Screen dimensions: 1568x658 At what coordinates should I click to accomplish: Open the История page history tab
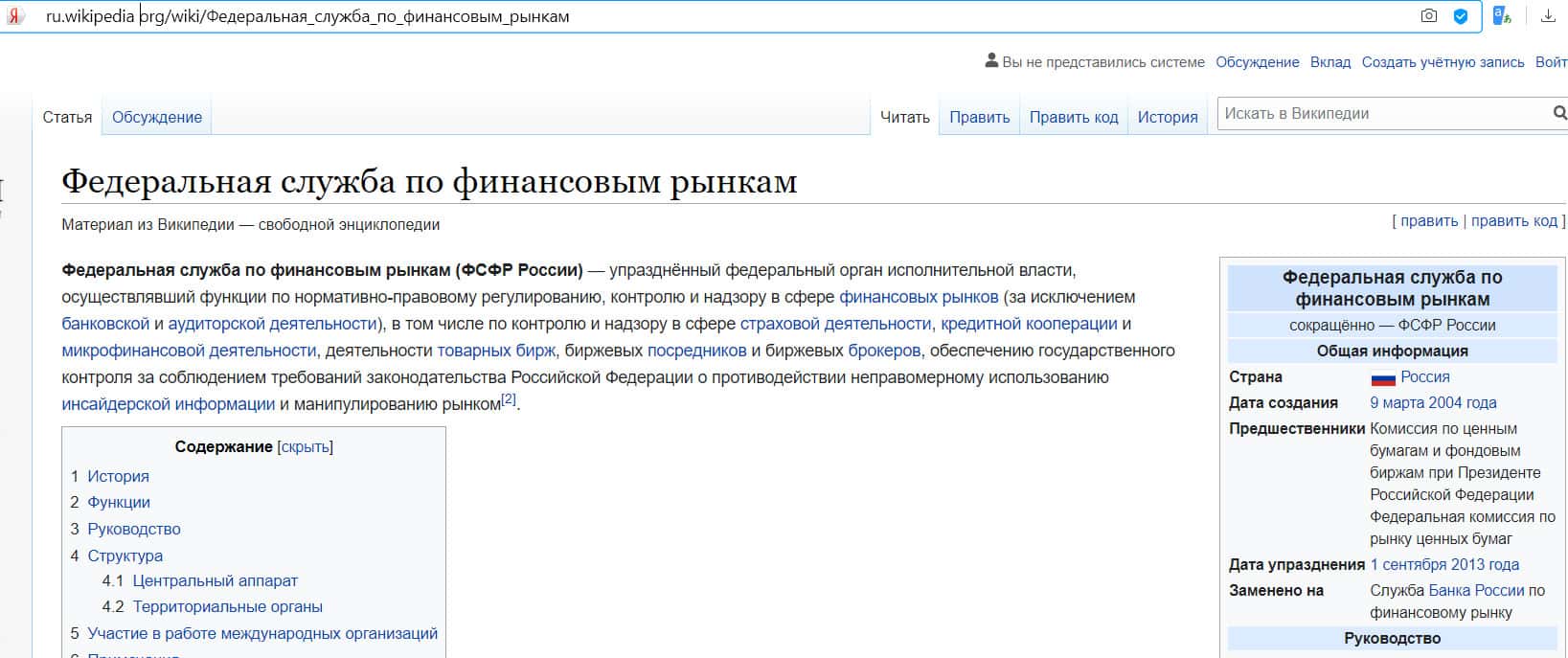[x=1167, y=117]
